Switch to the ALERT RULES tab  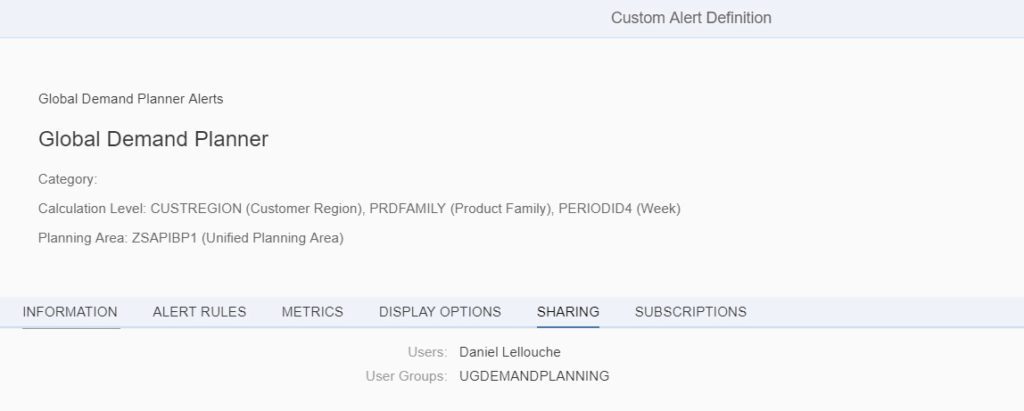pos(199,312)
